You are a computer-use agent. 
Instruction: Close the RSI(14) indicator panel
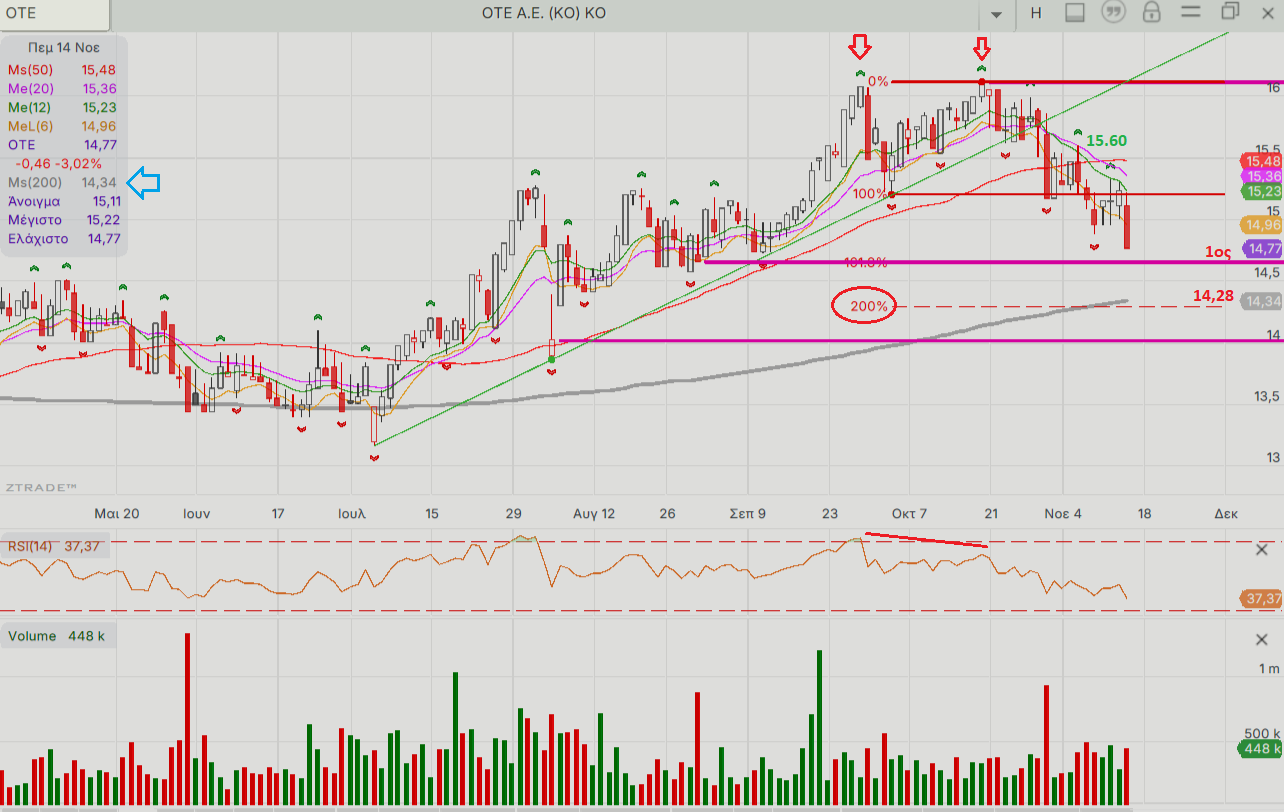click(1262, 550)
